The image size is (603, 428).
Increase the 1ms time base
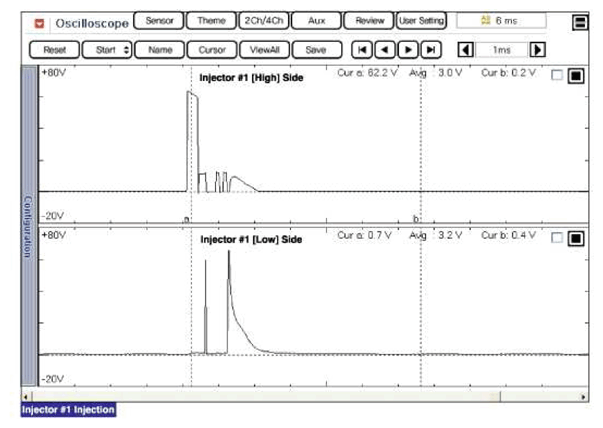click(x=537, y=49)
